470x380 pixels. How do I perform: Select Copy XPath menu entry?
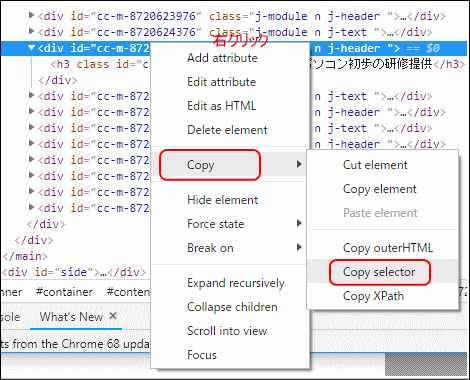click(x=373, y=296)
